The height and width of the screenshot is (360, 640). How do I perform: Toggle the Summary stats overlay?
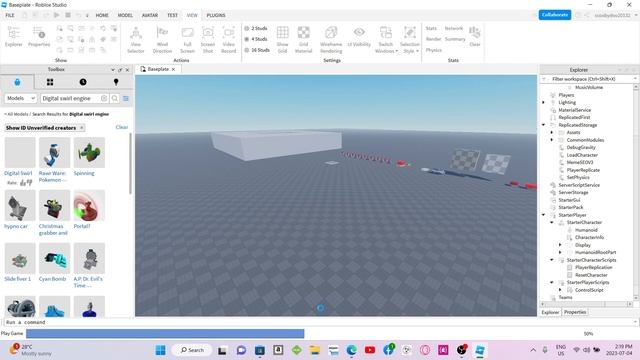(455, 39)
